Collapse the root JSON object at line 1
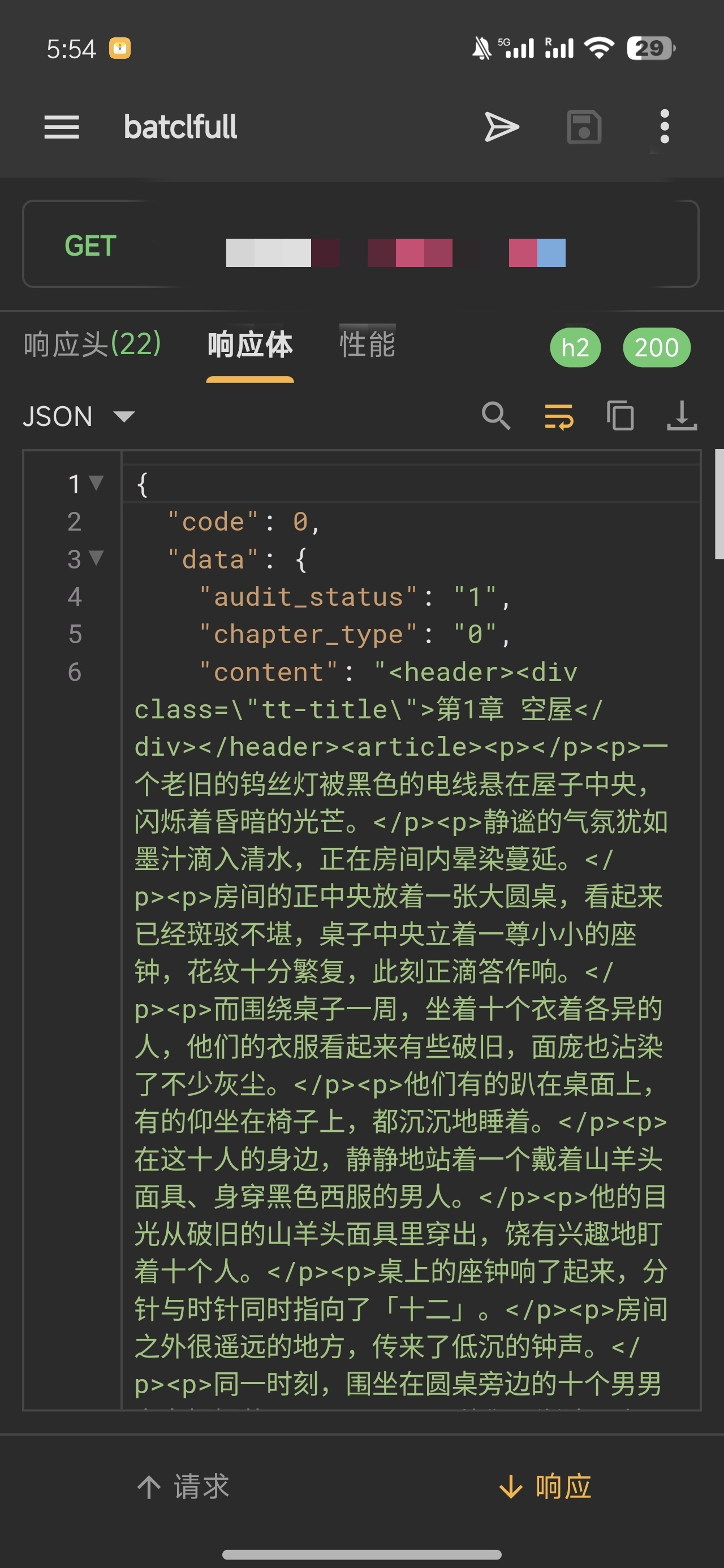This screenshot has width=724, height=1568. click(96, 483)
